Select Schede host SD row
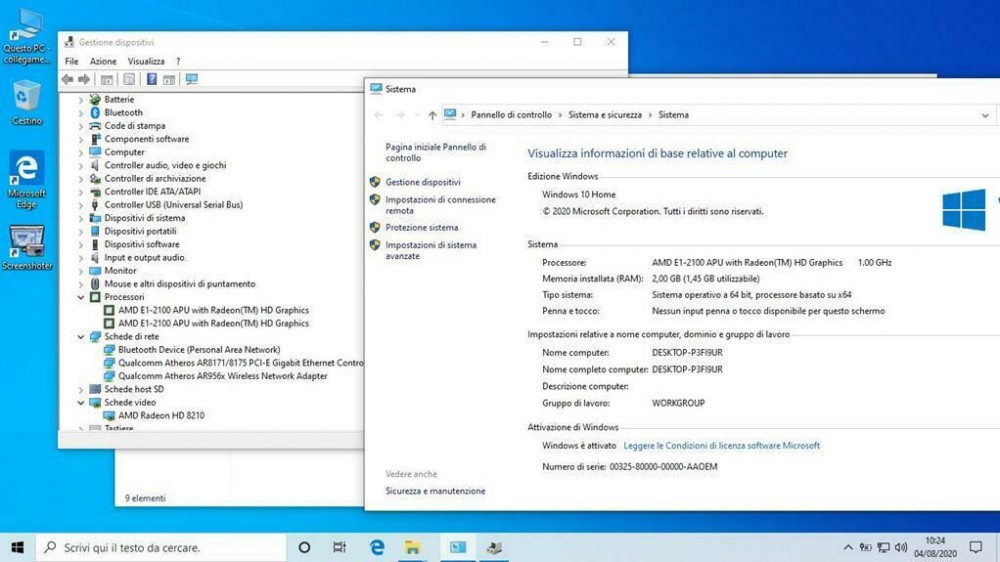Image resolution: width=1000 pixels, height=562 pixels. point(134,389)
